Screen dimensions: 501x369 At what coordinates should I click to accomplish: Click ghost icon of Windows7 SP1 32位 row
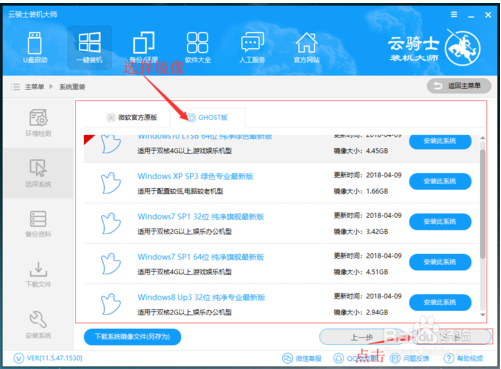point(111,223)
